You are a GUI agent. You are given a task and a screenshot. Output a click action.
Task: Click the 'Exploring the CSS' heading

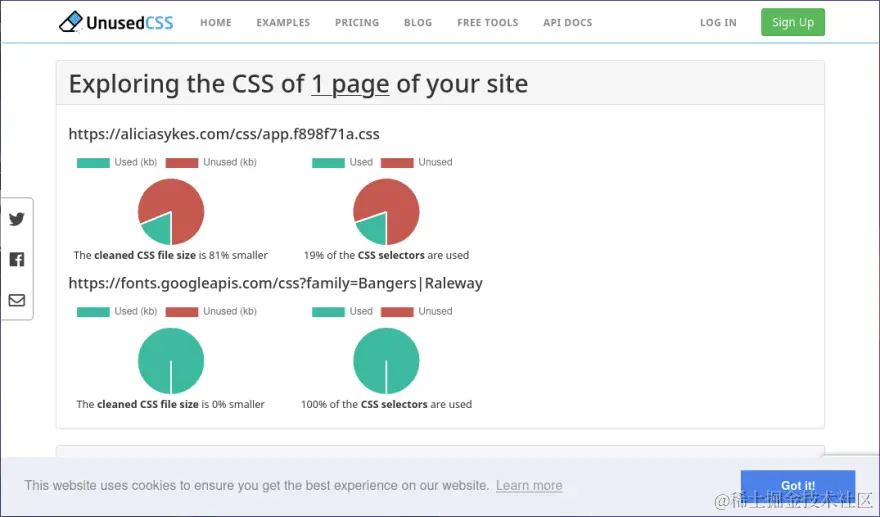(298, 84)
